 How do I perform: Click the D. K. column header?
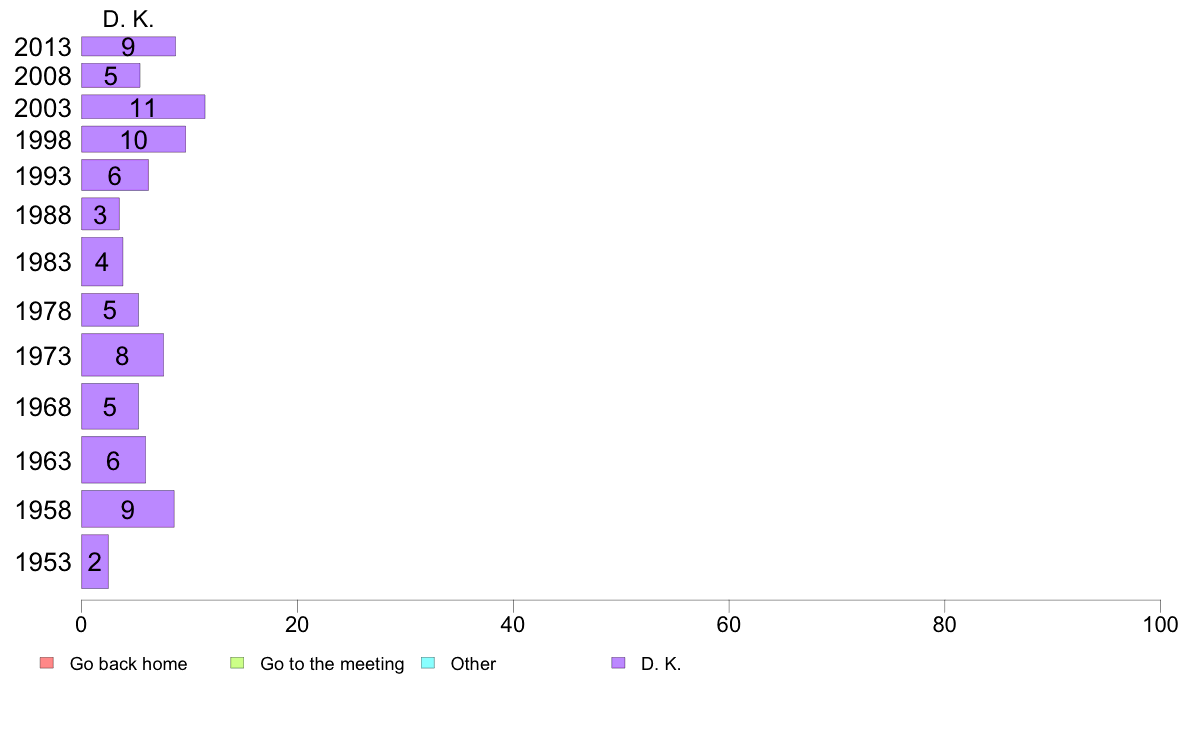pos(128,20)
